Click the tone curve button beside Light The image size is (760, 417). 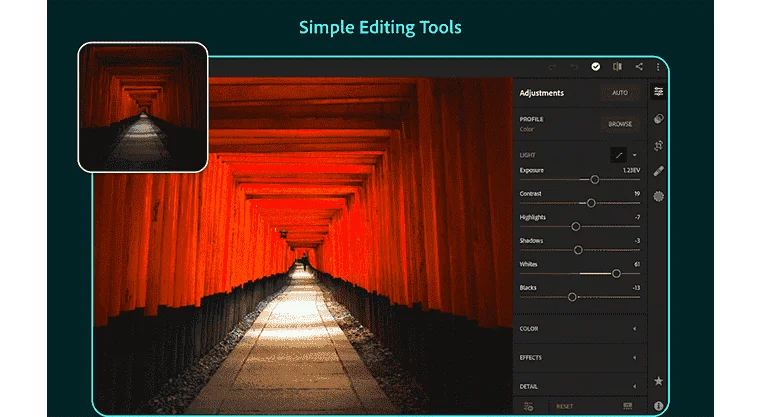point(618,155)
